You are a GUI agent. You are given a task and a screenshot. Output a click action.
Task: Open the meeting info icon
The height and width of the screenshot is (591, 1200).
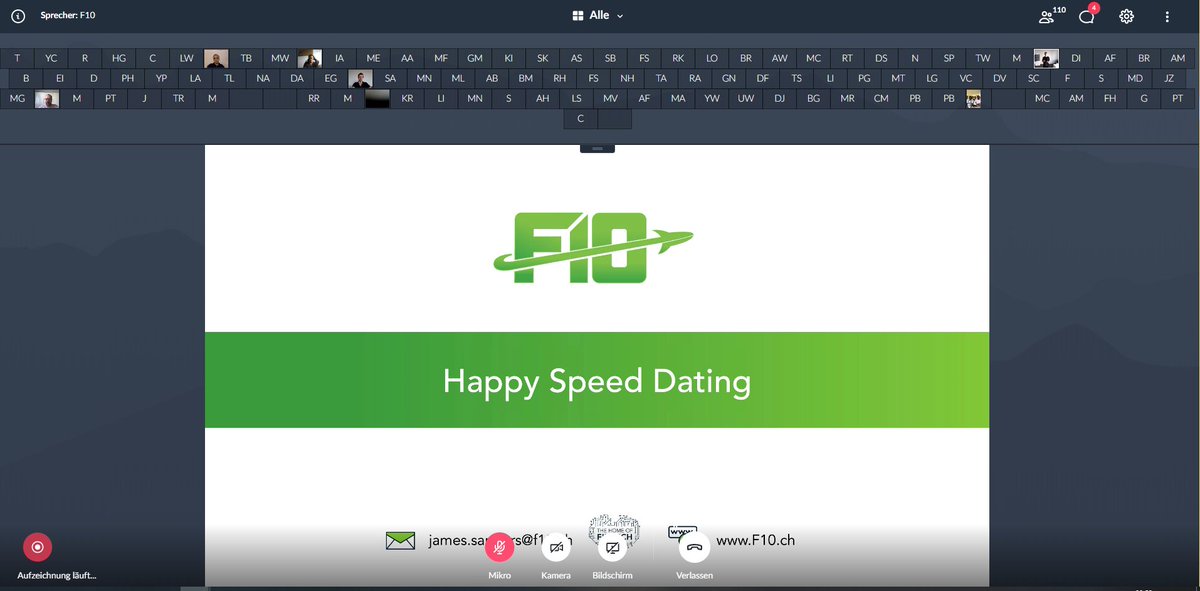(x=17, y=16)
